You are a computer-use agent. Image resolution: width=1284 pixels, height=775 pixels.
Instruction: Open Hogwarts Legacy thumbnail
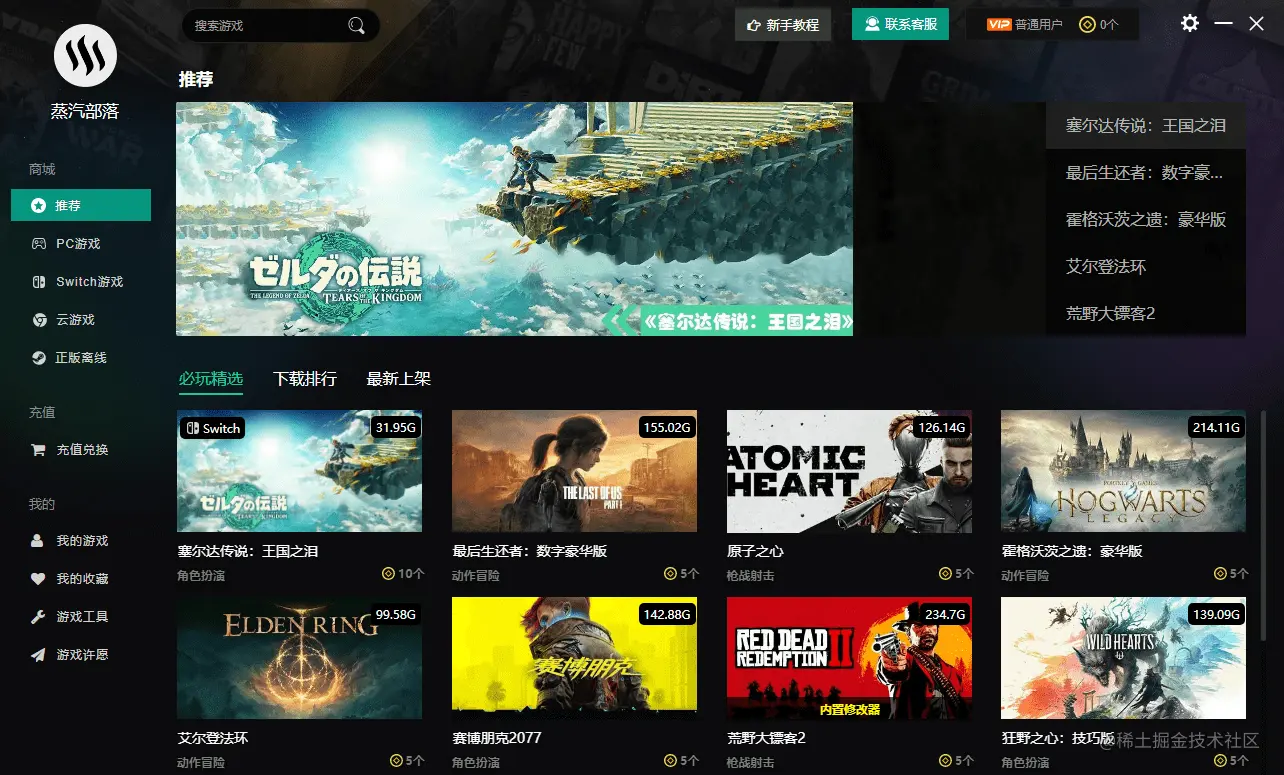pos(1123,471)
